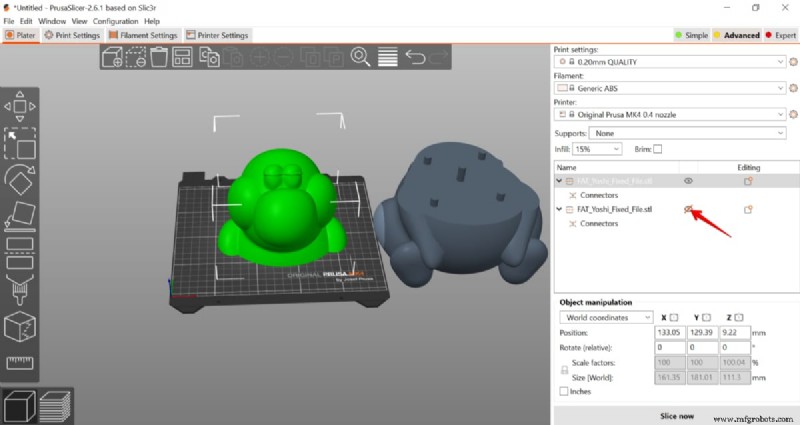Open the Variable layer height tool
800x425 pixels.
coord(388,57)
